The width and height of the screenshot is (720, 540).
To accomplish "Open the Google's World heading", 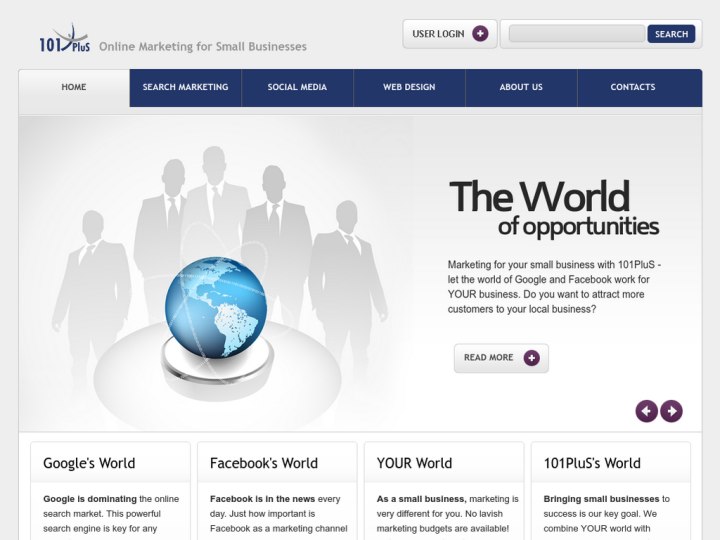I will pos(89,463).
